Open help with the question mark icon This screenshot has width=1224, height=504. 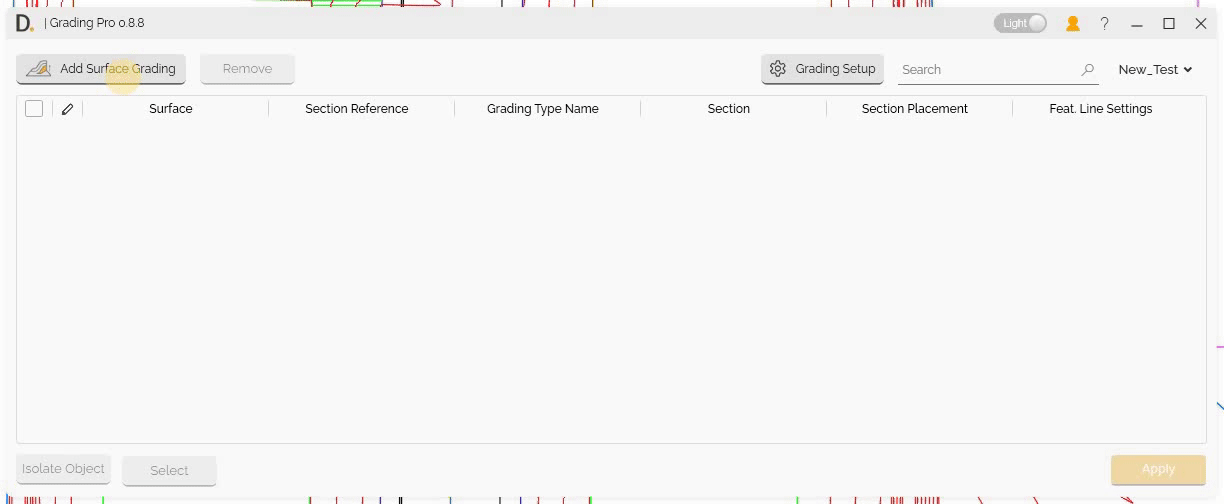pyautogui.click(x=1104, y=23)
